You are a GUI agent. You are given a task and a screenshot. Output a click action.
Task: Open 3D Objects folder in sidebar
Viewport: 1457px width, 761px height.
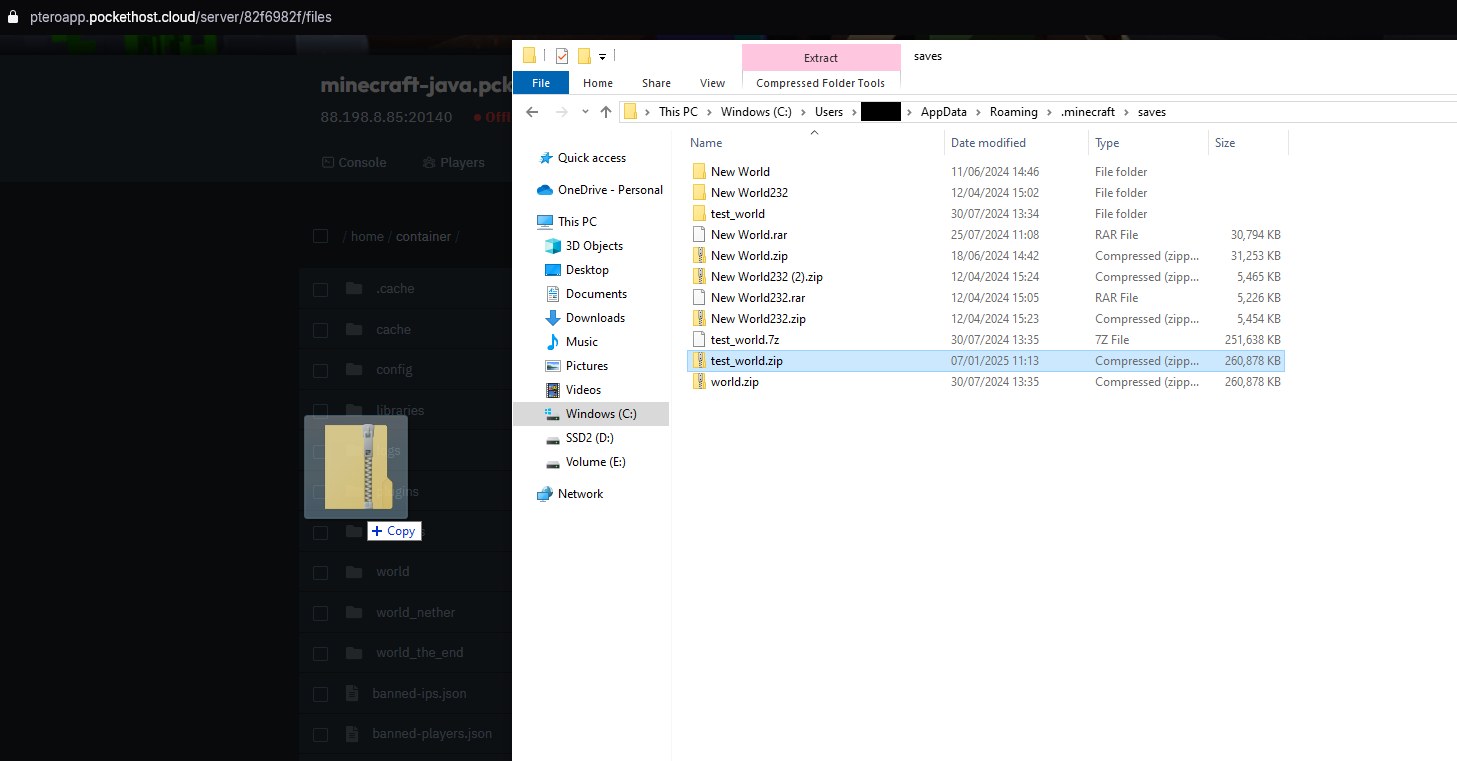[593, 246]
